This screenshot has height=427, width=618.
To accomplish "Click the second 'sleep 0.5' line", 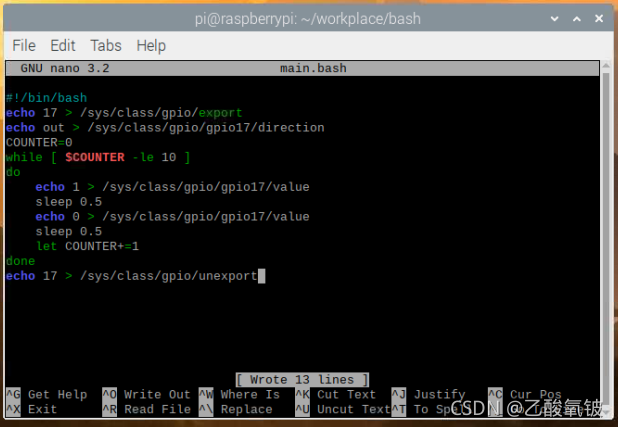I will (69, 231).
